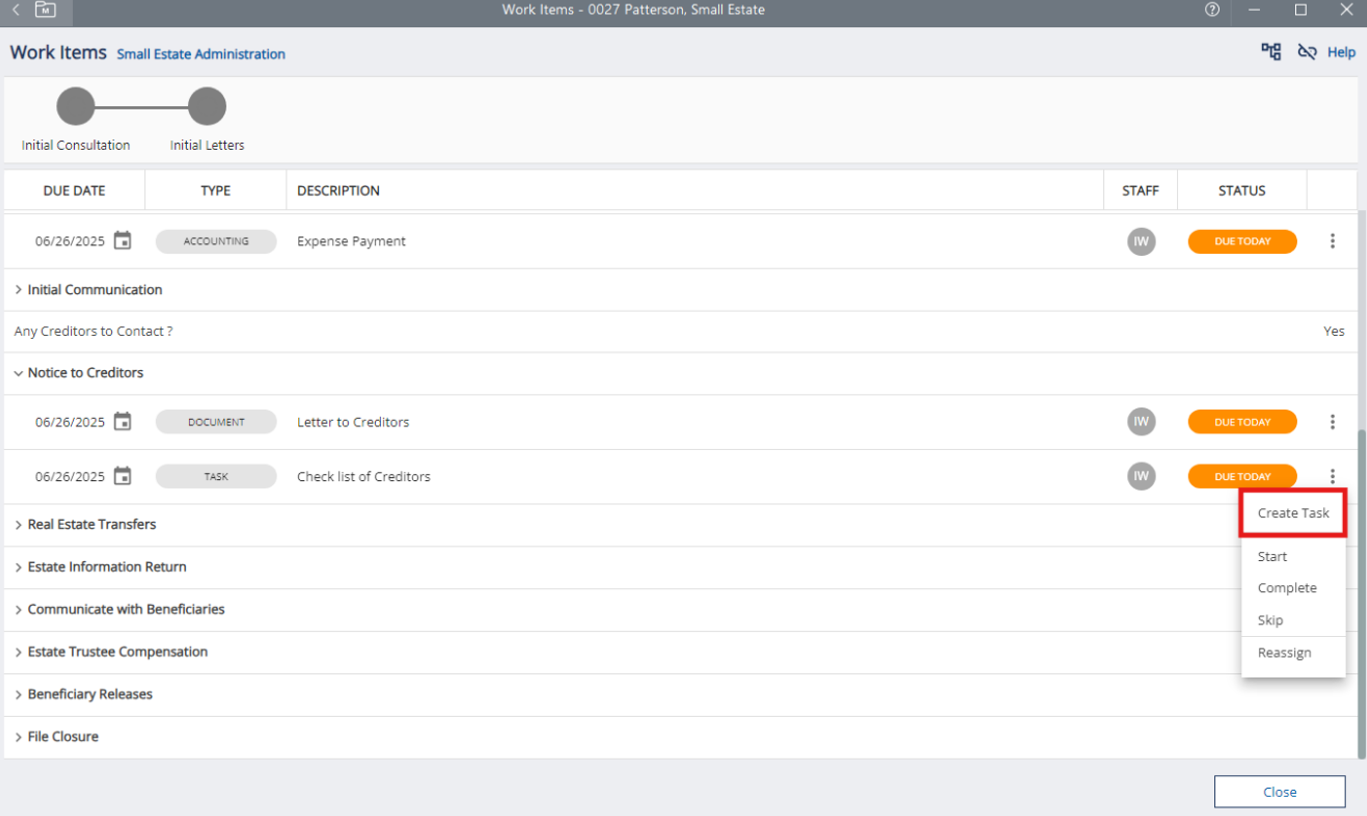Viewport: 1367px width, 816px height.
Task: Open calendar for Expense Payment due date
Action: pyautogui.click(x=122, y=241)
